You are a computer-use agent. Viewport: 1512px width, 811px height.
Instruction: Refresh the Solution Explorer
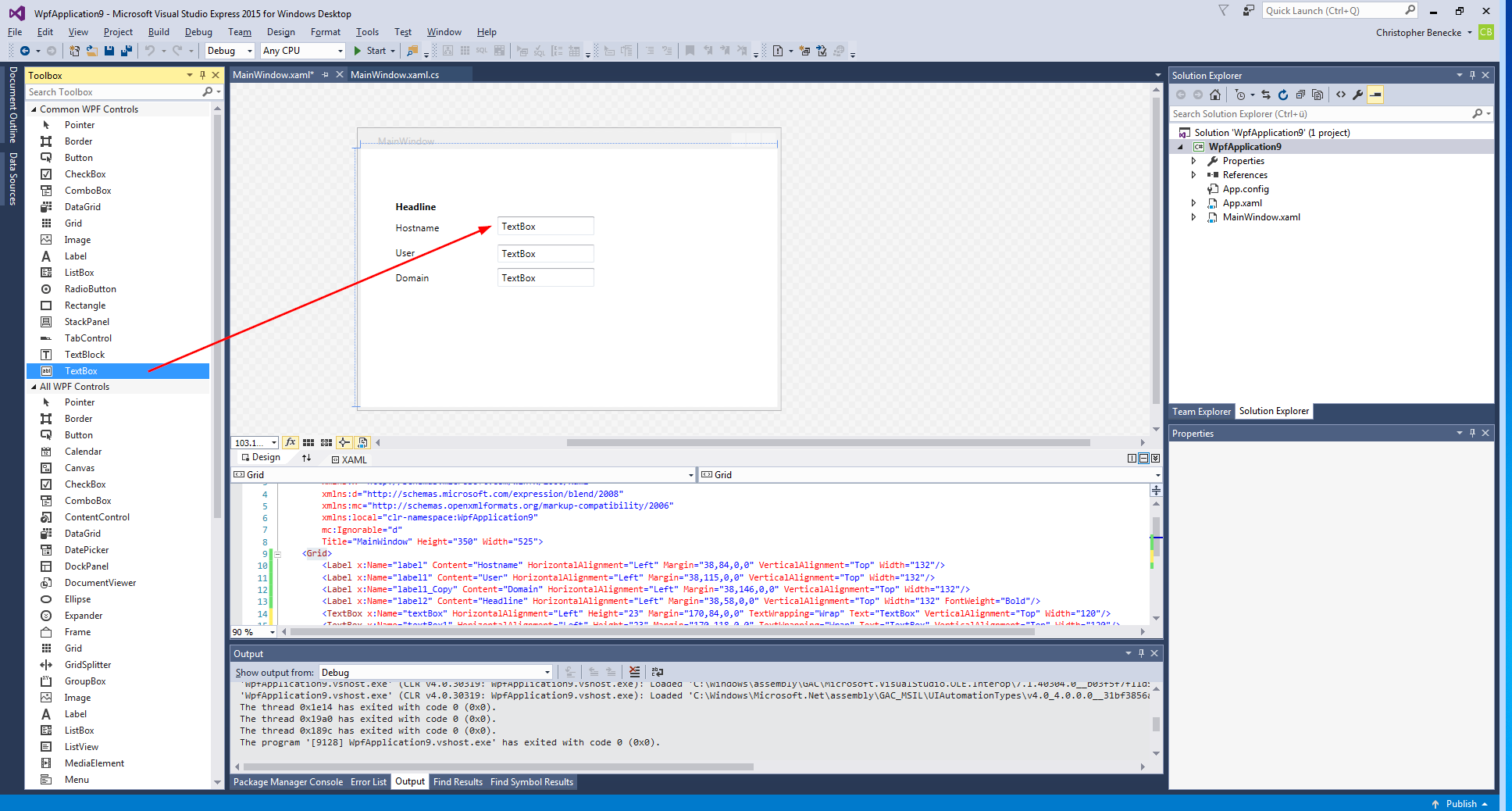point(1283,95)
